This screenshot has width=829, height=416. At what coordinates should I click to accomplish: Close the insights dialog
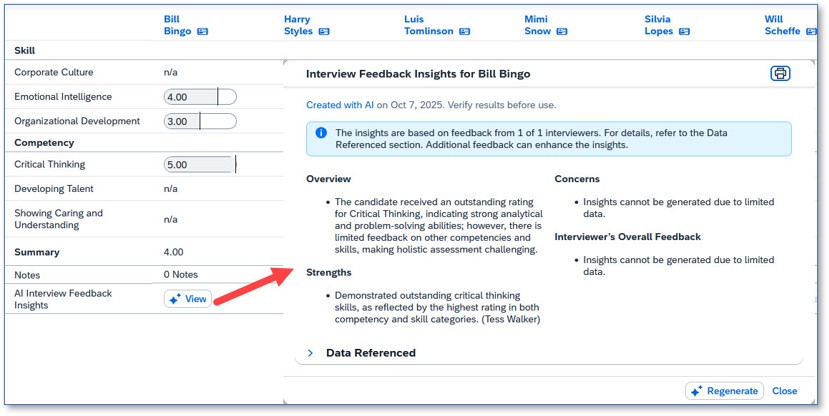784,391
